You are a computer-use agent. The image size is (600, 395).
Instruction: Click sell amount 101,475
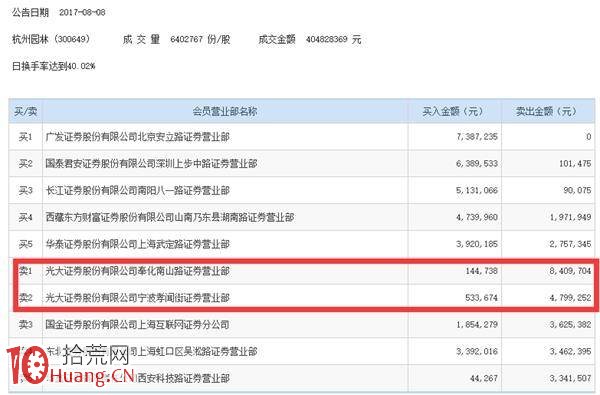pyautogui.click(x=575, y=163)
